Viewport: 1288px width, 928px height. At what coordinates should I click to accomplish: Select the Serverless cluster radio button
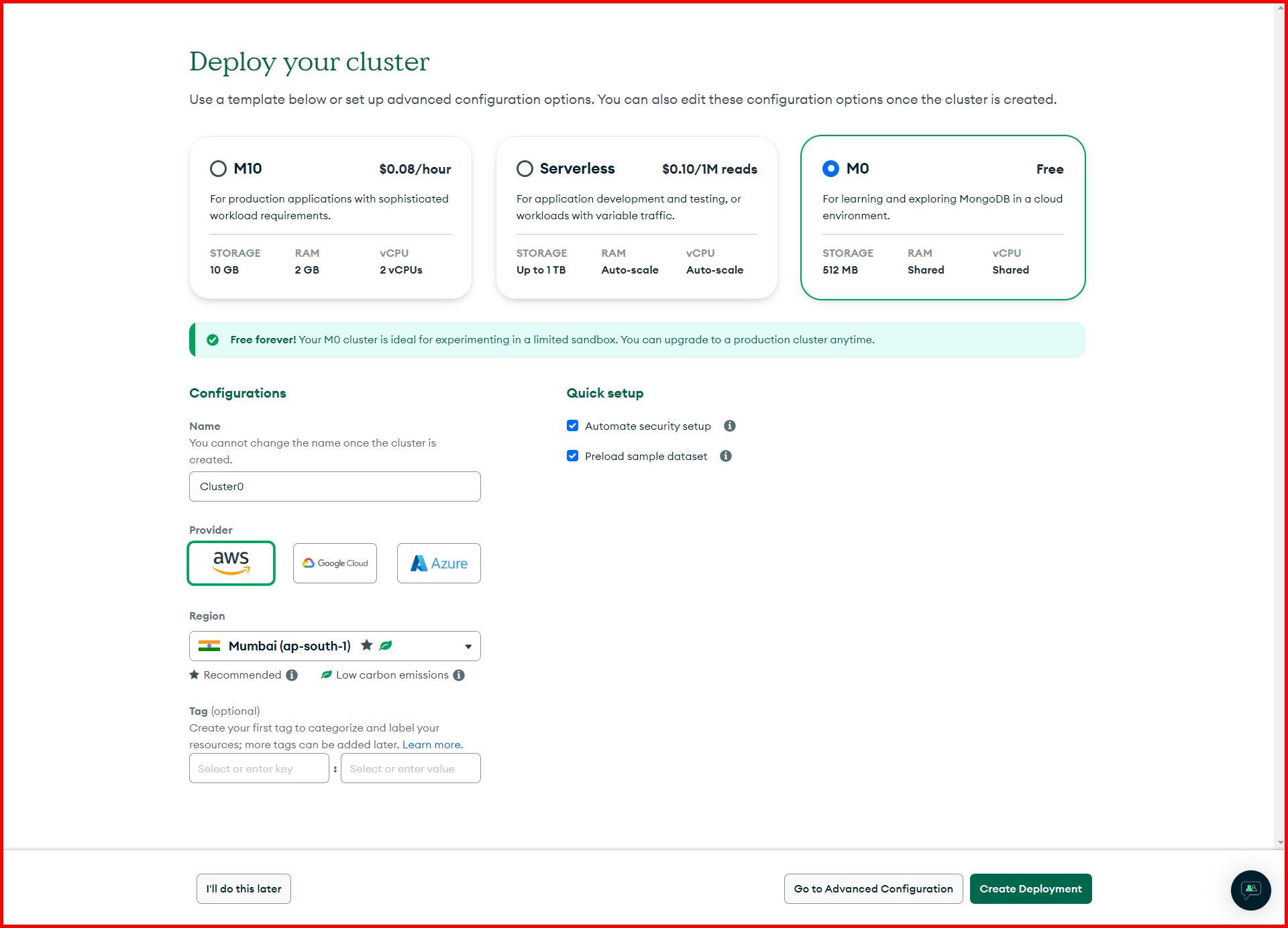coord(525,168)
